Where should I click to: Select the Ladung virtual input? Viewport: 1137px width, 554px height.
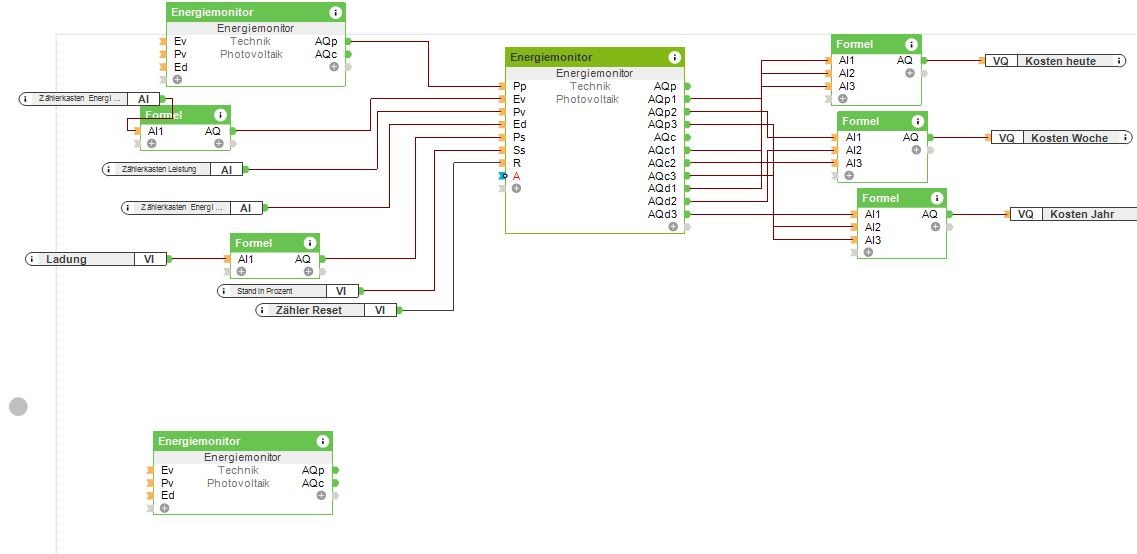(96, 259)
